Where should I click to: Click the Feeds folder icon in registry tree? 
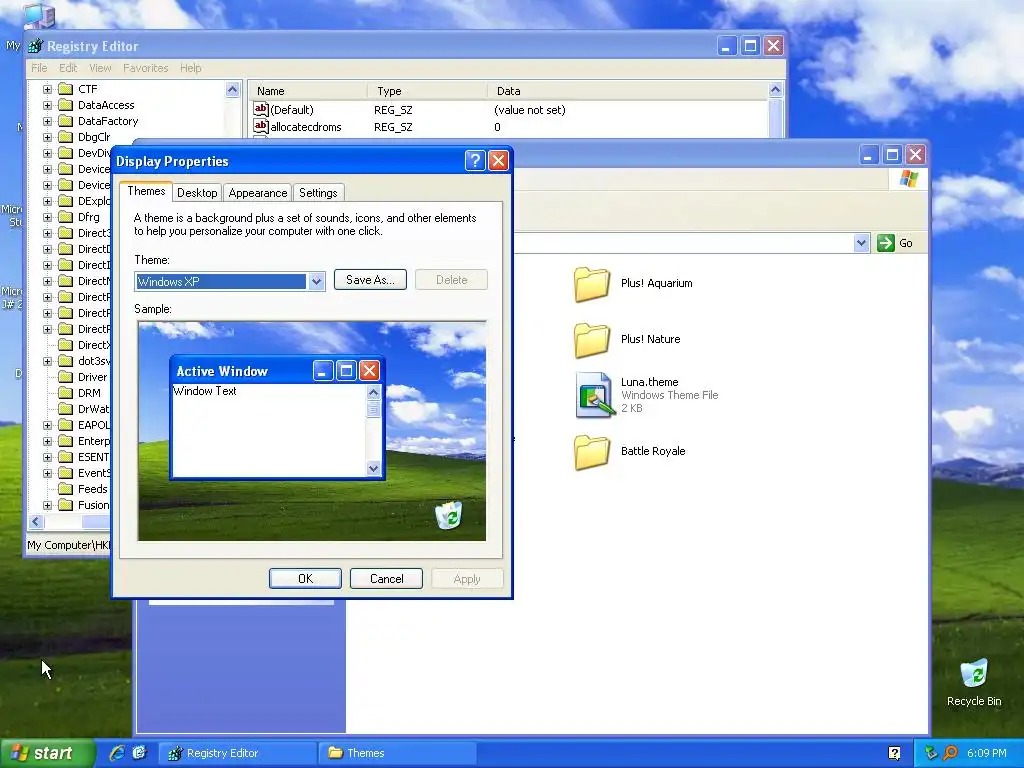click(65, 488)
